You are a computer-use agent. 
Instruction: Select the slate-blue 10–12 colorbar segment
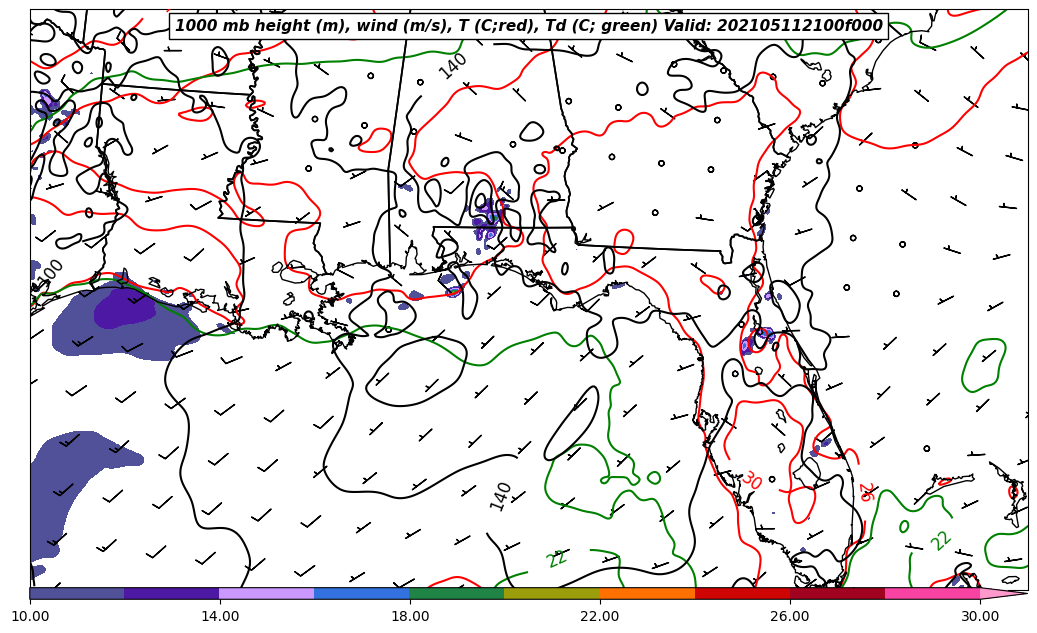[x=77, y=593]
